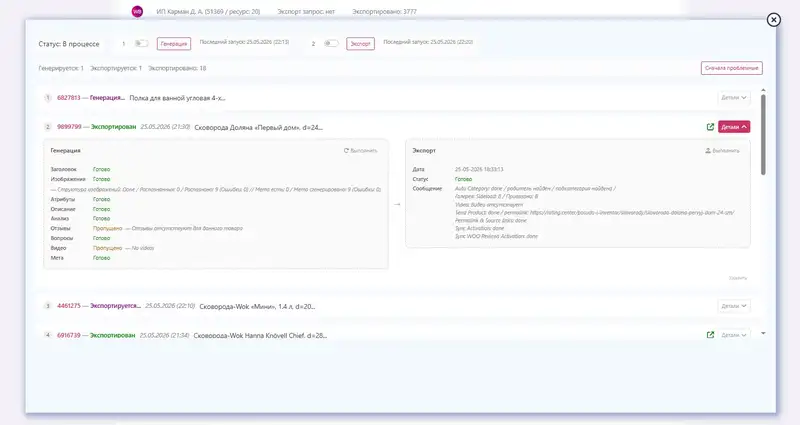Click the Удалить link below the details
Screen dimensions: 800x425
click(738, 278)
